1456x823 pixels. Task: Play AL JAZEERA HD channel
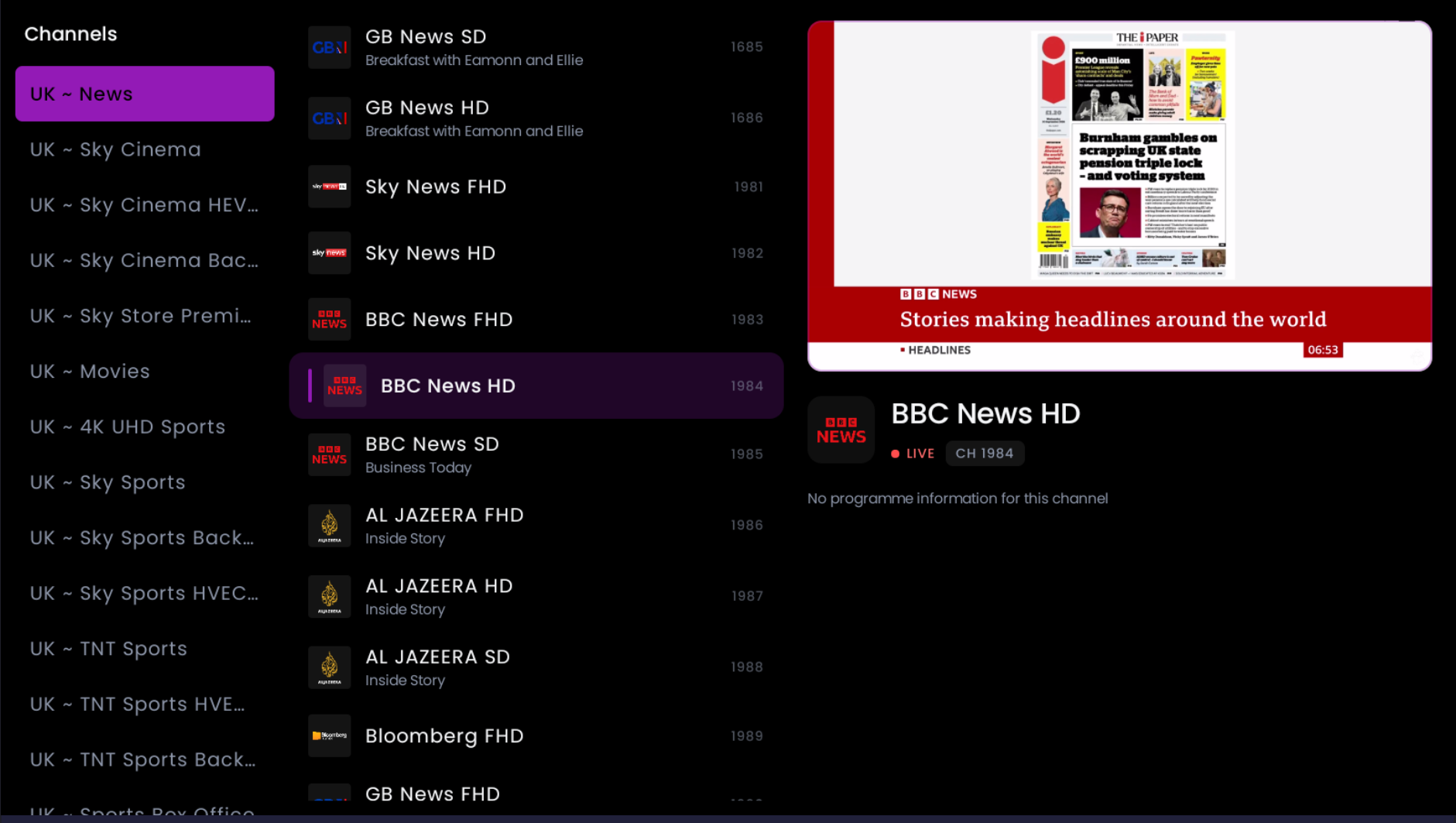536,597
